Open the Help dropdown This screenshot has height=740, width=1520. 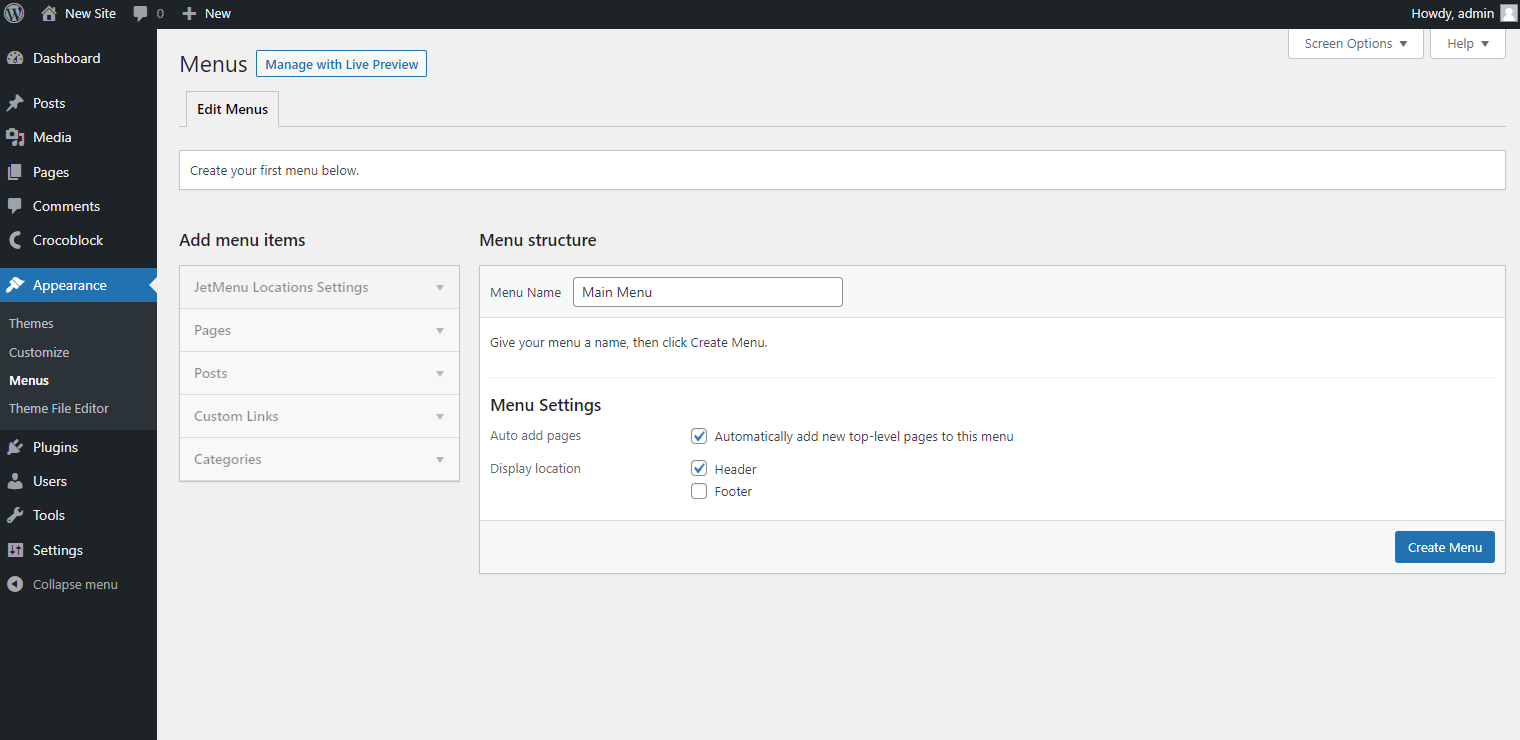pyautogui.click(x=1467, y=43)
